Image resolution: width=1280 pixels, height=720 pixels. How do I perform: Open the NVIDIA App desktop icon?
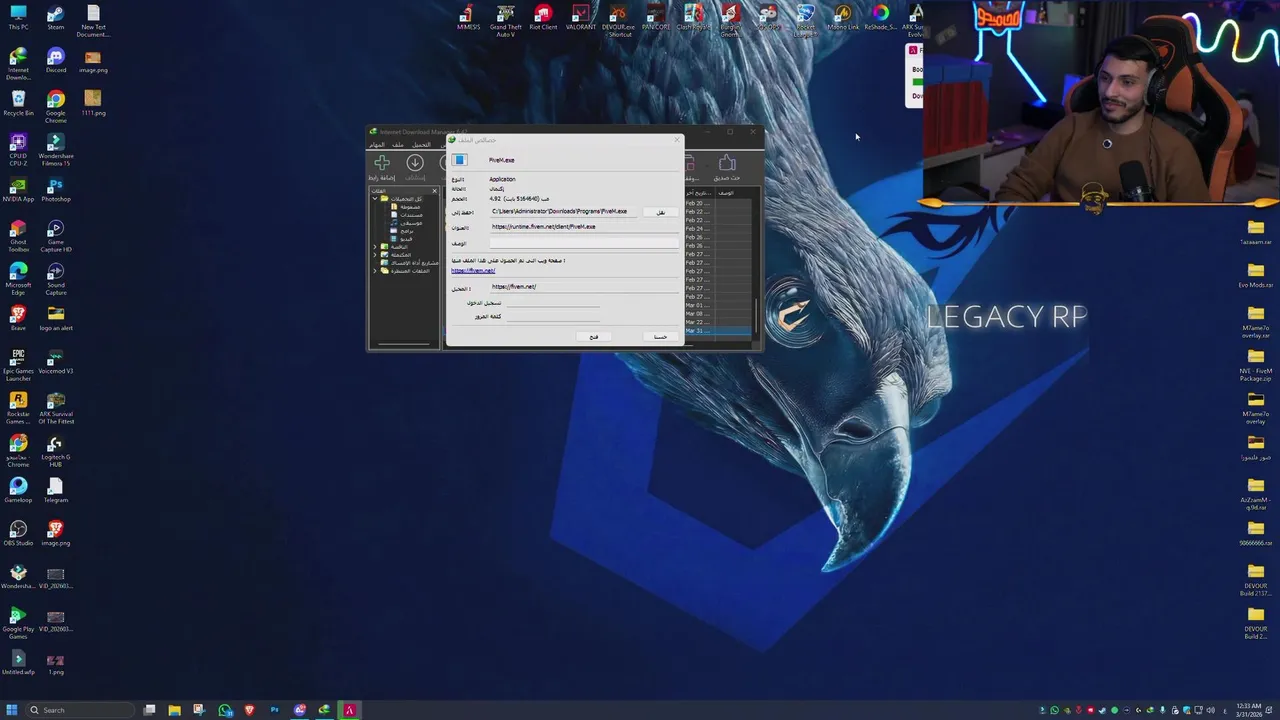18,189
